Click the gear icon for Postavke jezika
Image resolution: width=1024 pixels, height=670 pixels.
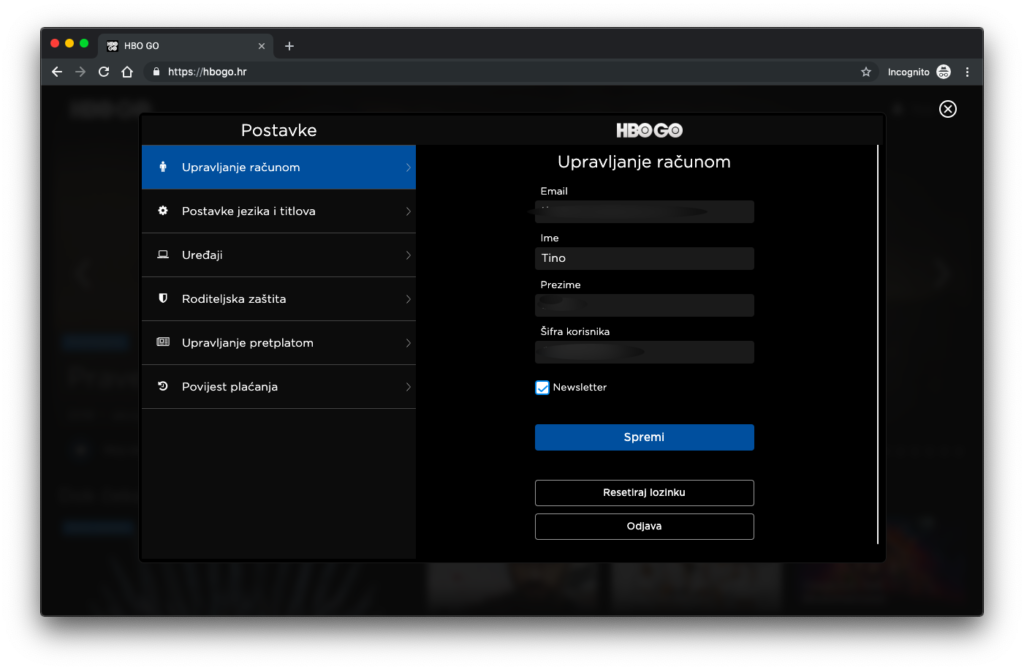[163, 211]
